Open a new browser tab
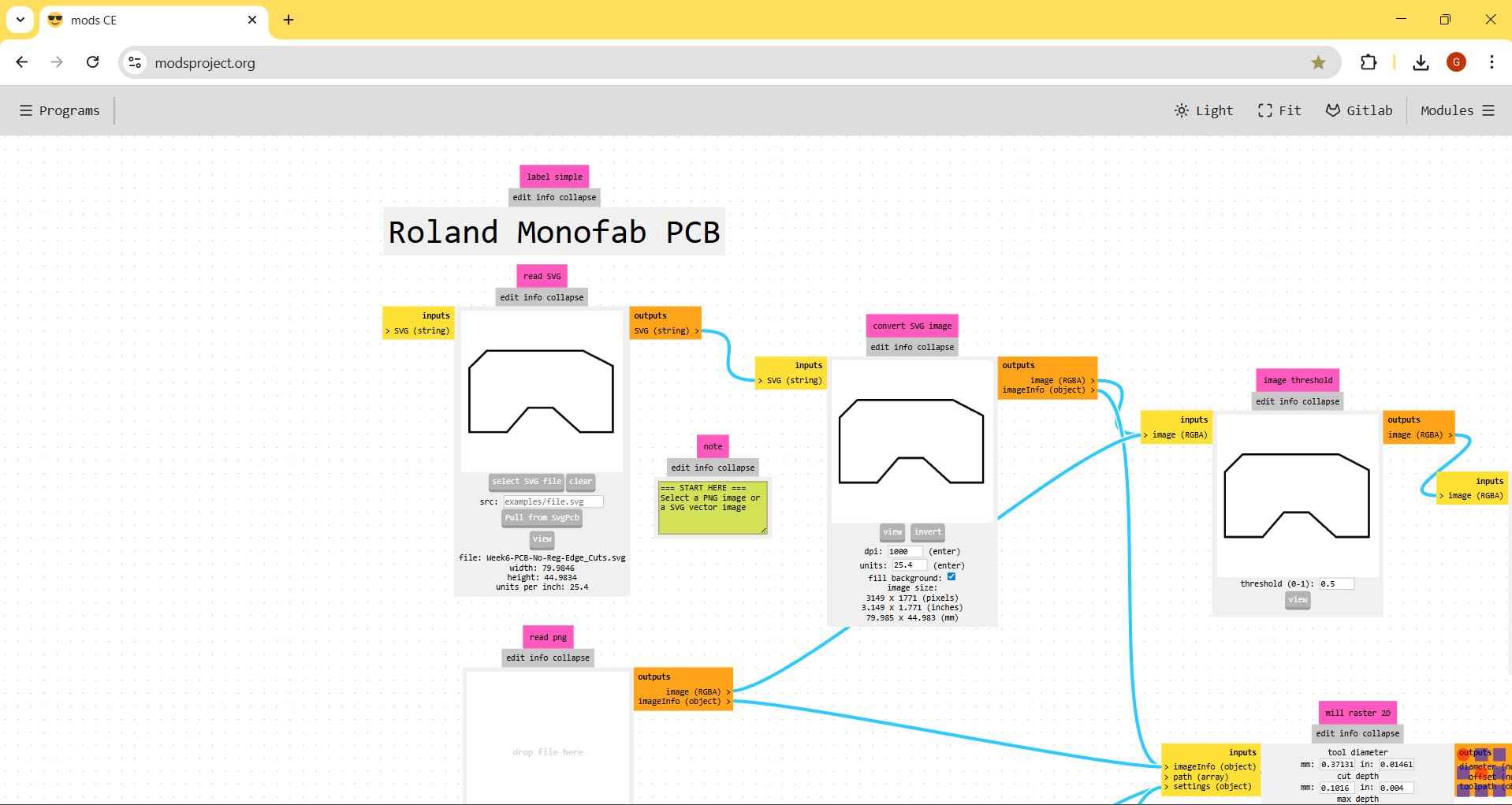1512x805 pixels. [289, 20]
